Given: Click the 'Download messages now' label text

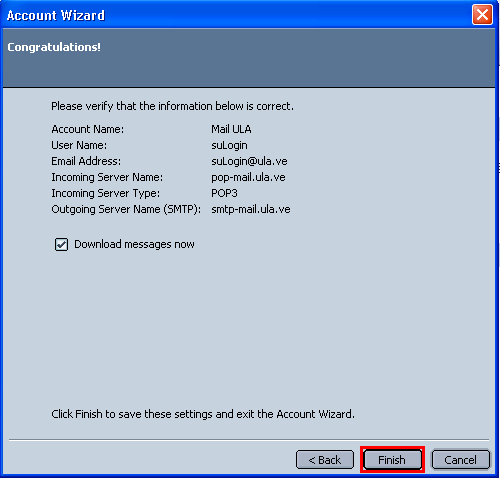Looking at the screenshot, I should (x=134, y=244).
